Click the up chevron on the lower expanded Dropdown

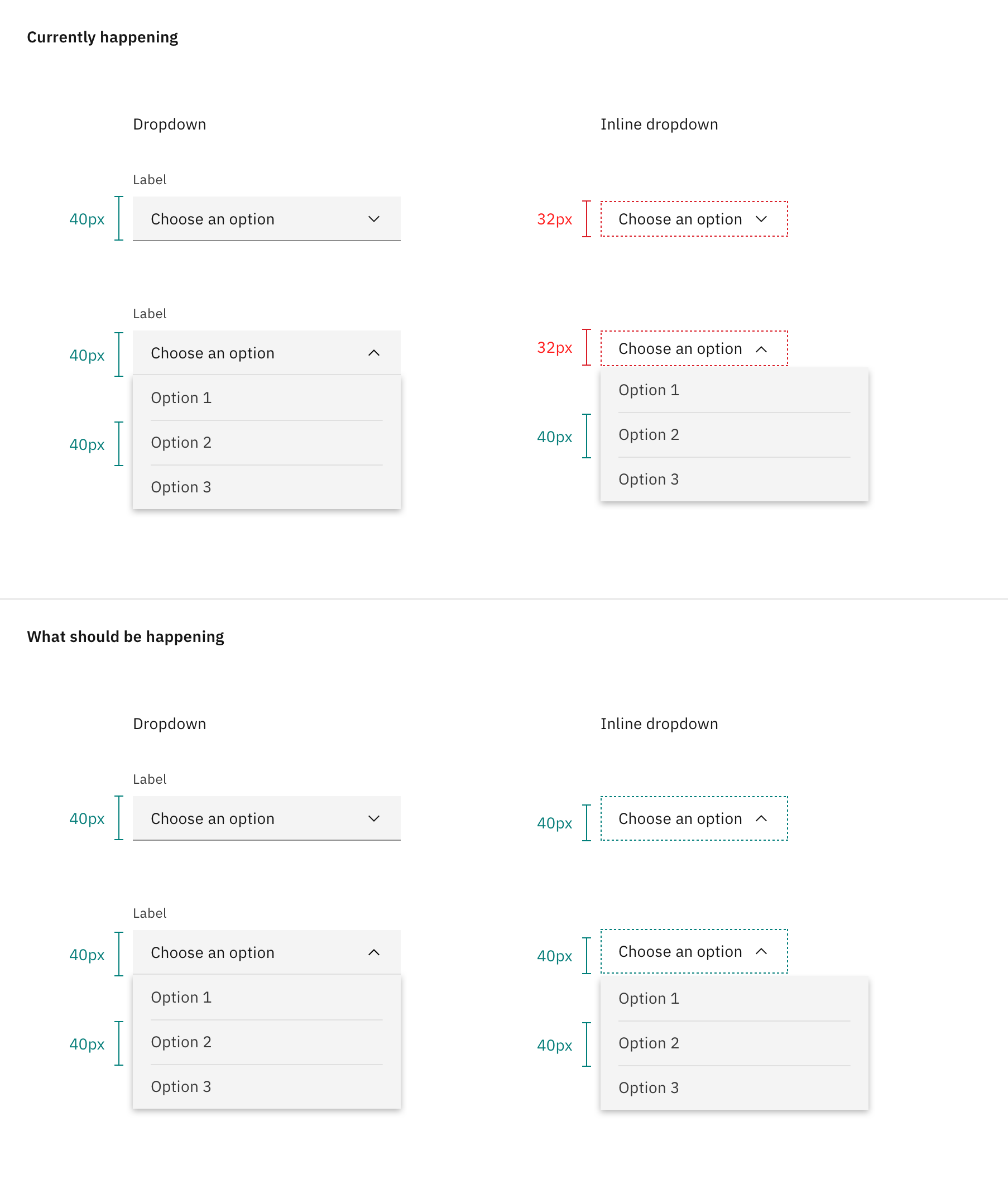pyautogui.click(x=373, y=952)
